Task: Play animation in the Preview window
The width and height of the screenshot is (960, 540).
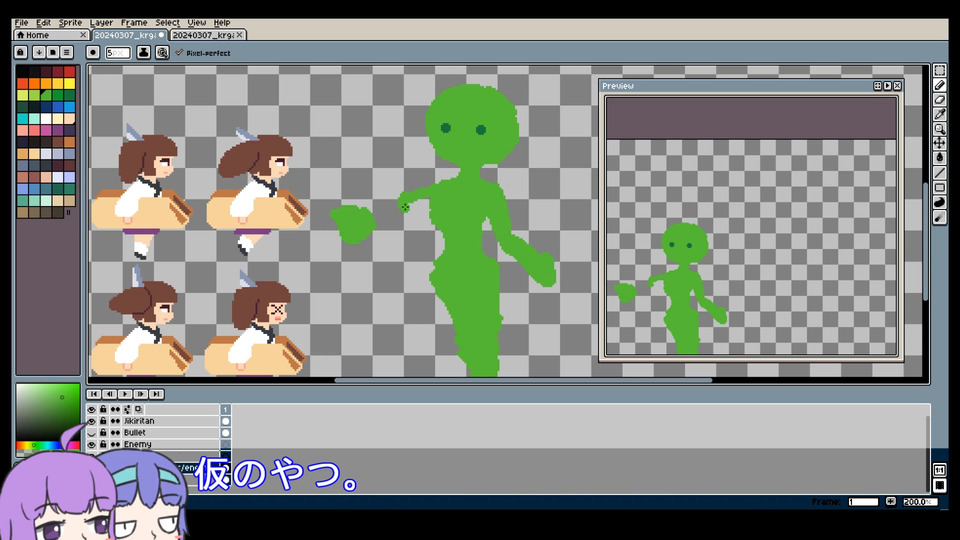Action: tap(887, 86)
